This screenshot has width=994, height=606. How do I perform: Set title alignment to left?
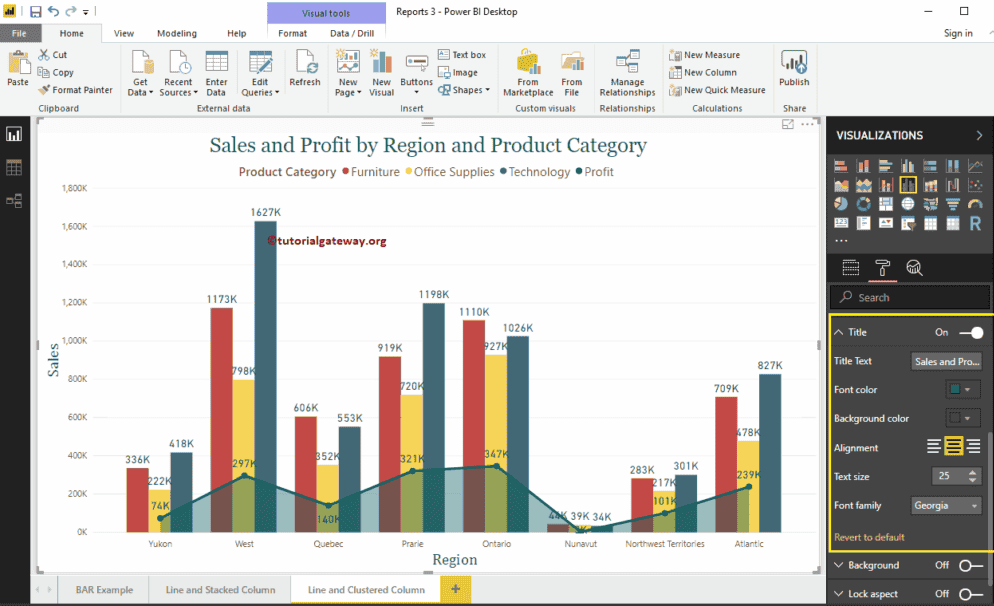(x=934, y=446)
